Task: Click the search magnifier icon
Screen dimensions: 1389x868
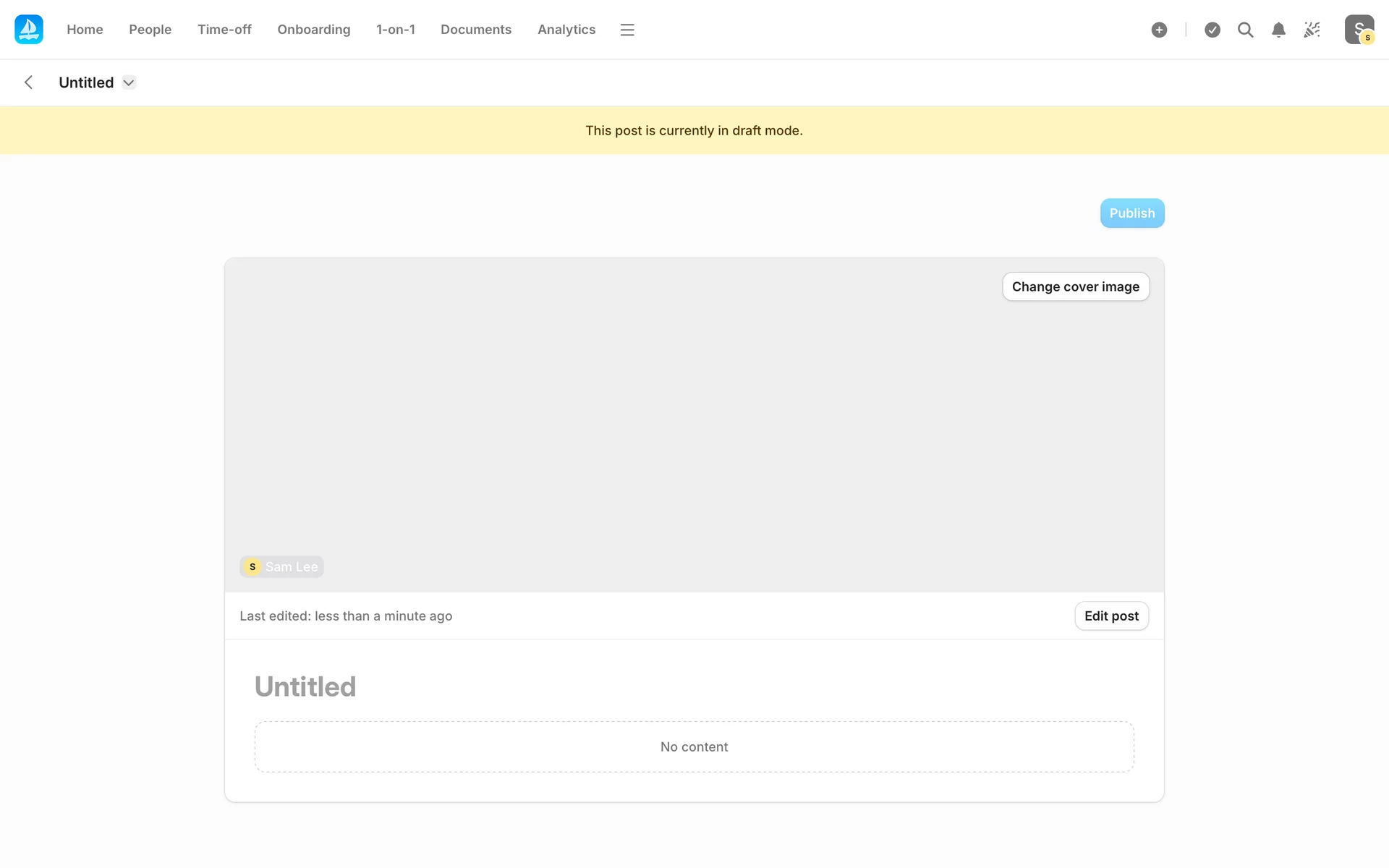Action: (x=1245, y=30)
